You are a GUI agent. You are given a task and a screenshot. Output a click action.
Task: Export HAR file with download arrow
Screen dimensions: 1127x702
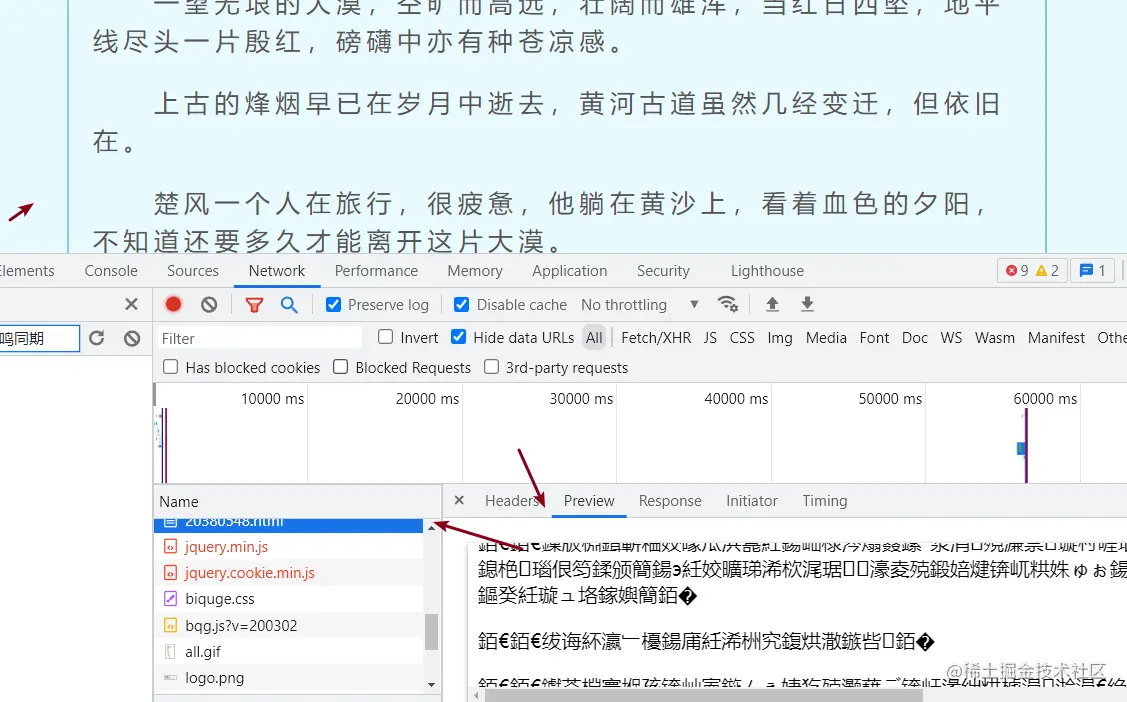point(807,304)
